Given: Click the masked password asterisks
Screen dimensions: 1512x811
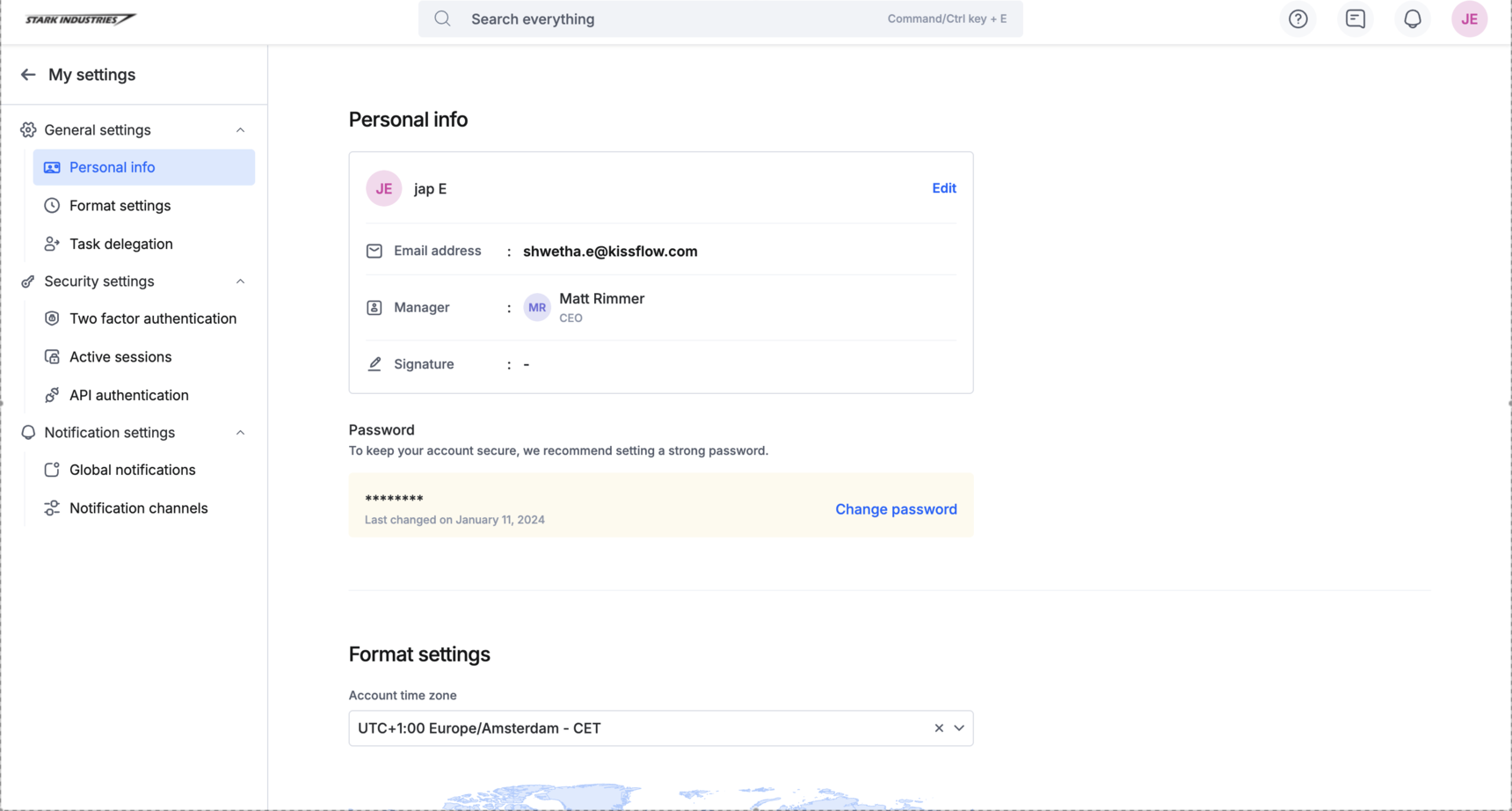Looking at the screenshot, I should pyautogui.click(x=394, y=500).
